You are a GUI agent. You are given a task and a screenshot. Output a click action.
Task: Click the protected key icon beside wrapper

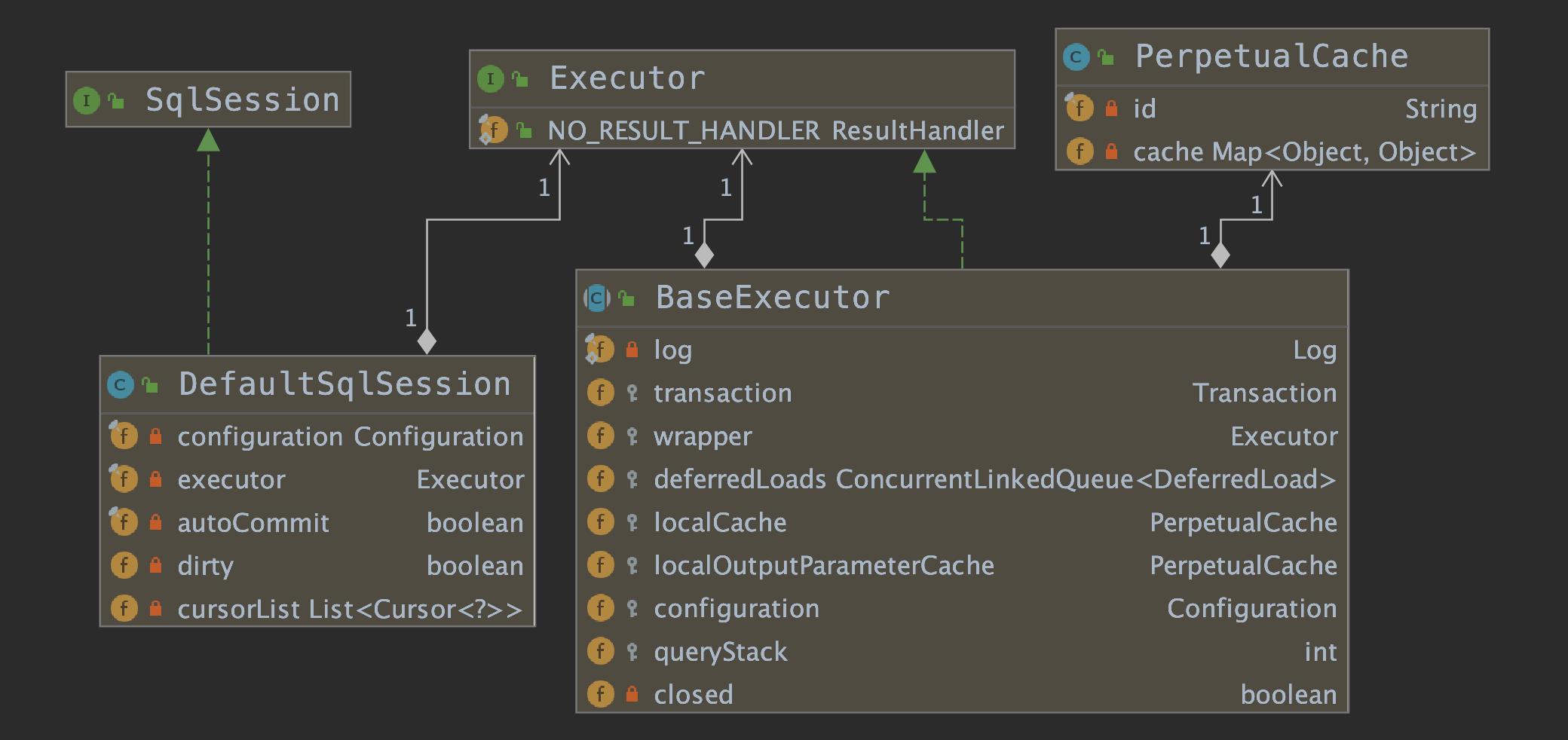click(x=632, y=436)
